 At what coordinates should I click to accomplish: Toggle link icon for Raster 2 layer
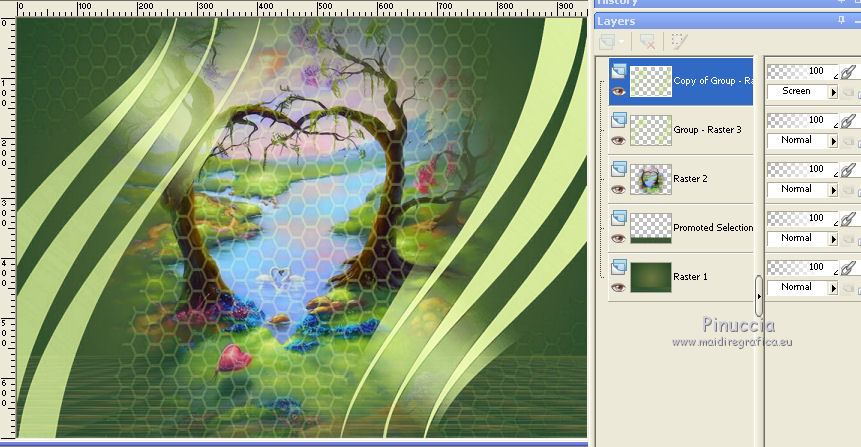coord(848,170)
